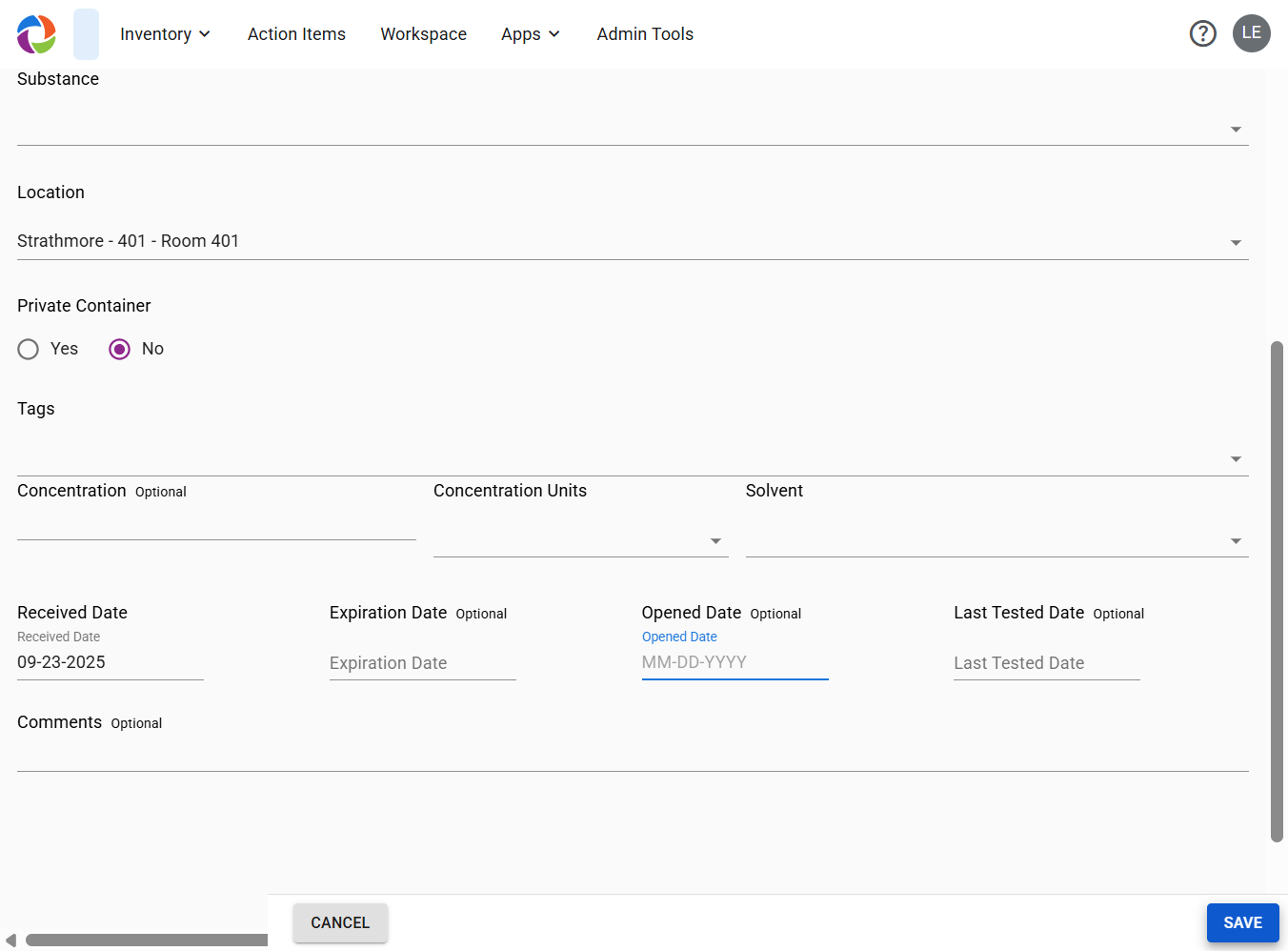The height and width of the screenshot is (951, 1288).
Task: Focus the Concentration input field
Action: (216, 524)
